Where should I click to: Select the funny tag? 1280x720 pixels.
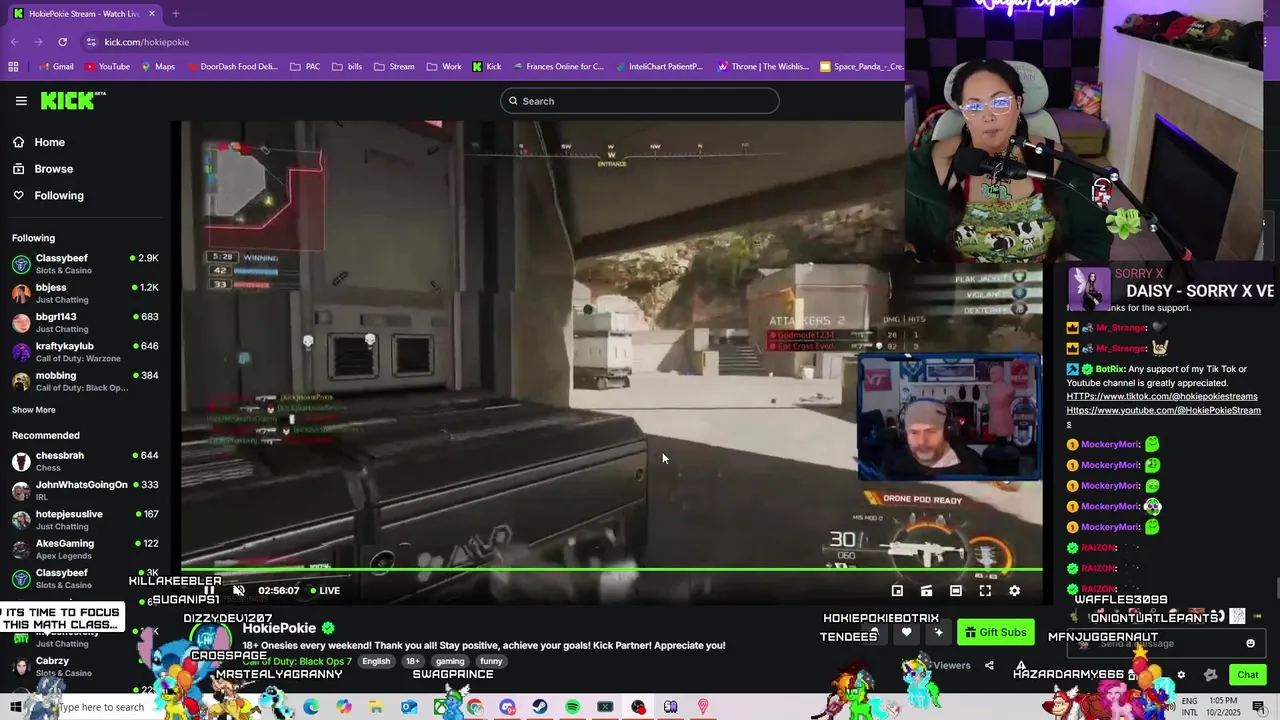491,661
